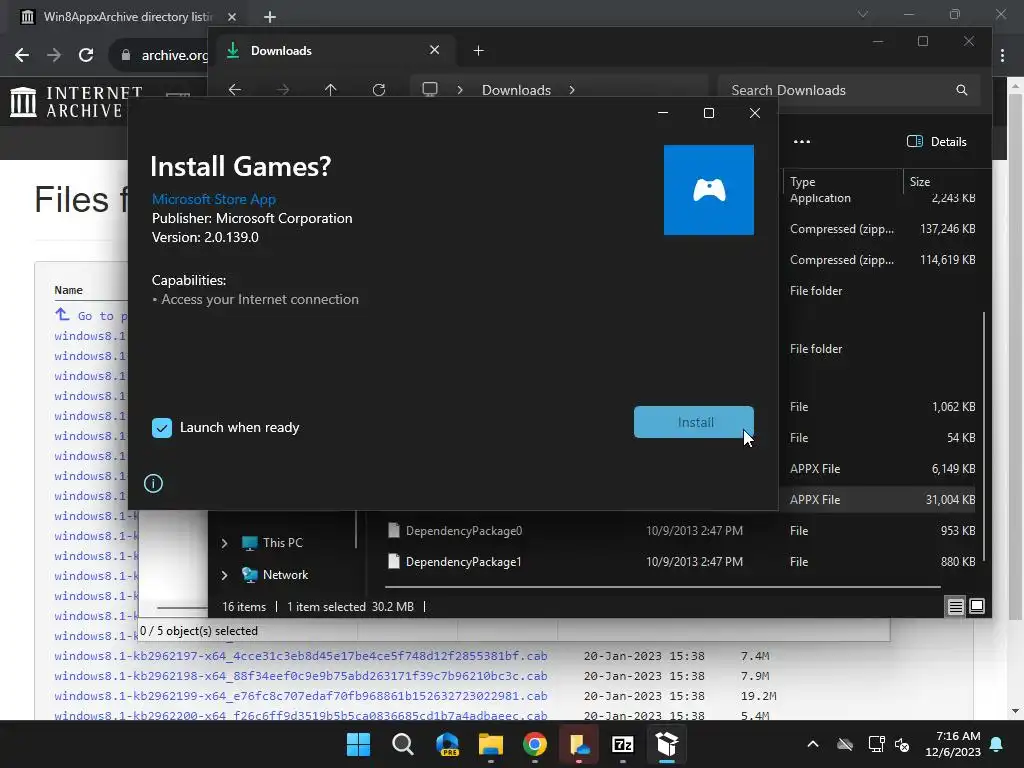The image size is (1024, 768).
Task: Sort by Type column header
Action: pyautogui.click(x=842, y=182)
